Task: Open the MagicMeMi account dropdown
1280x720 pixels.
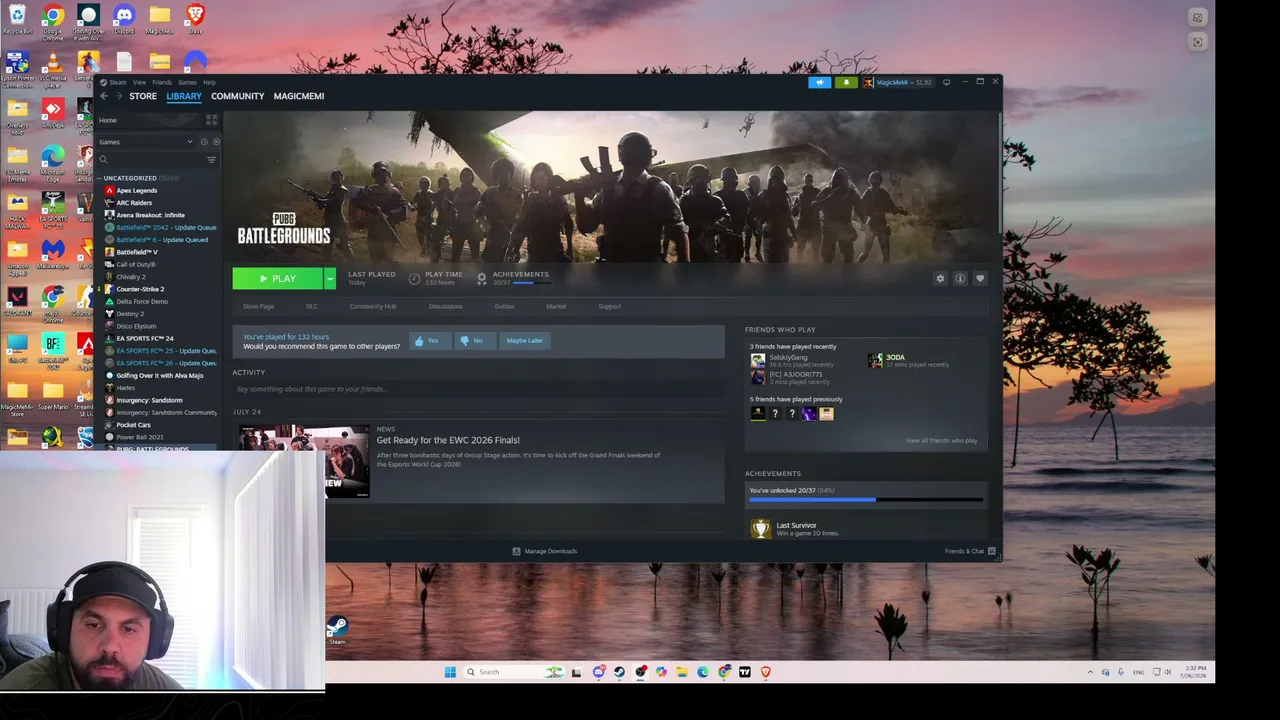Action: pyautogui.click(x=898, y=82)
